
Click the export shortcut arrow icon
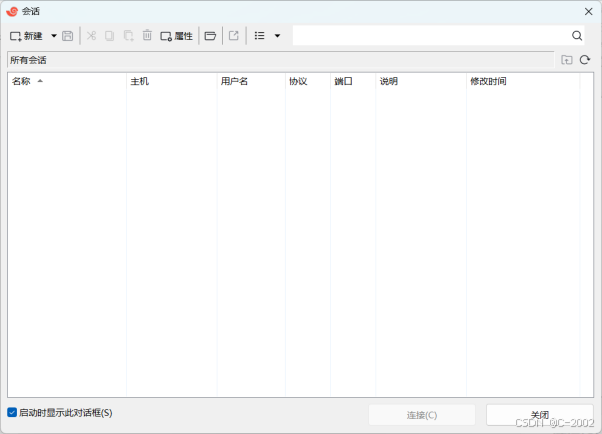[234, 36]
